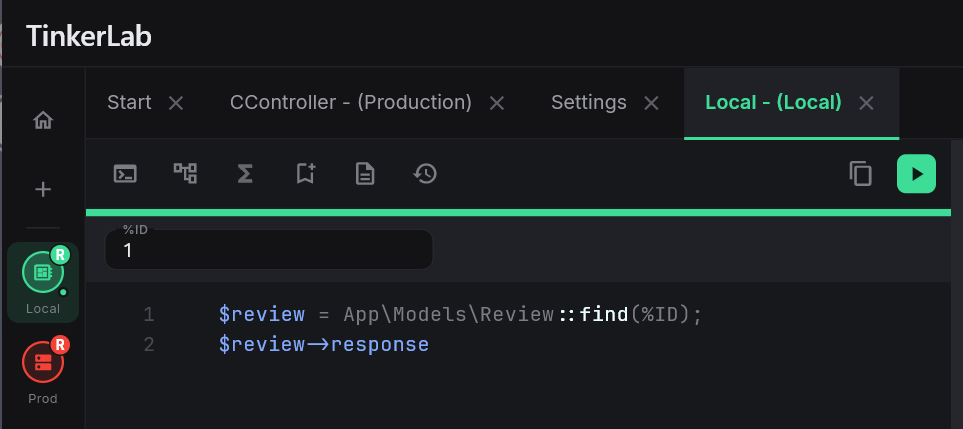Add a bookmark snippet icon

(305, 174)
